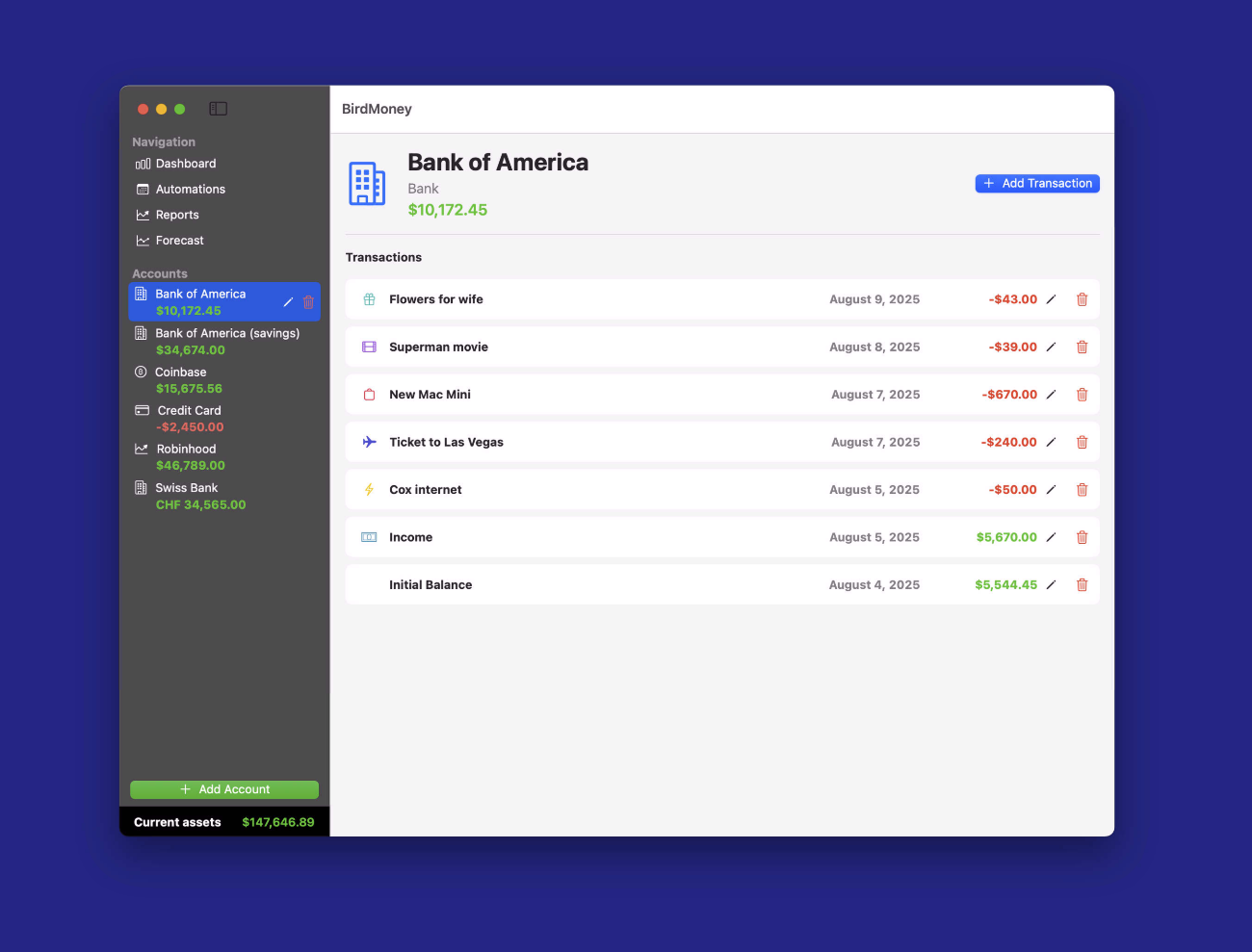Select Coinbase account
The width and height of the screenshot is (1252, 952).
pos(224,379)
